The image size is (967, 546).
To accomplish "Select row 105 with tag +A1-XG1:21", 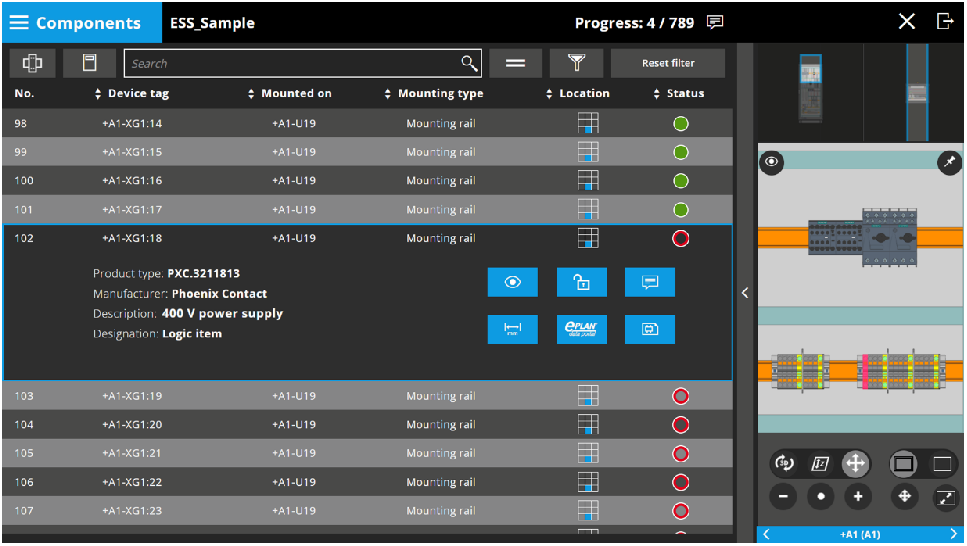I will tap(132, 453).
